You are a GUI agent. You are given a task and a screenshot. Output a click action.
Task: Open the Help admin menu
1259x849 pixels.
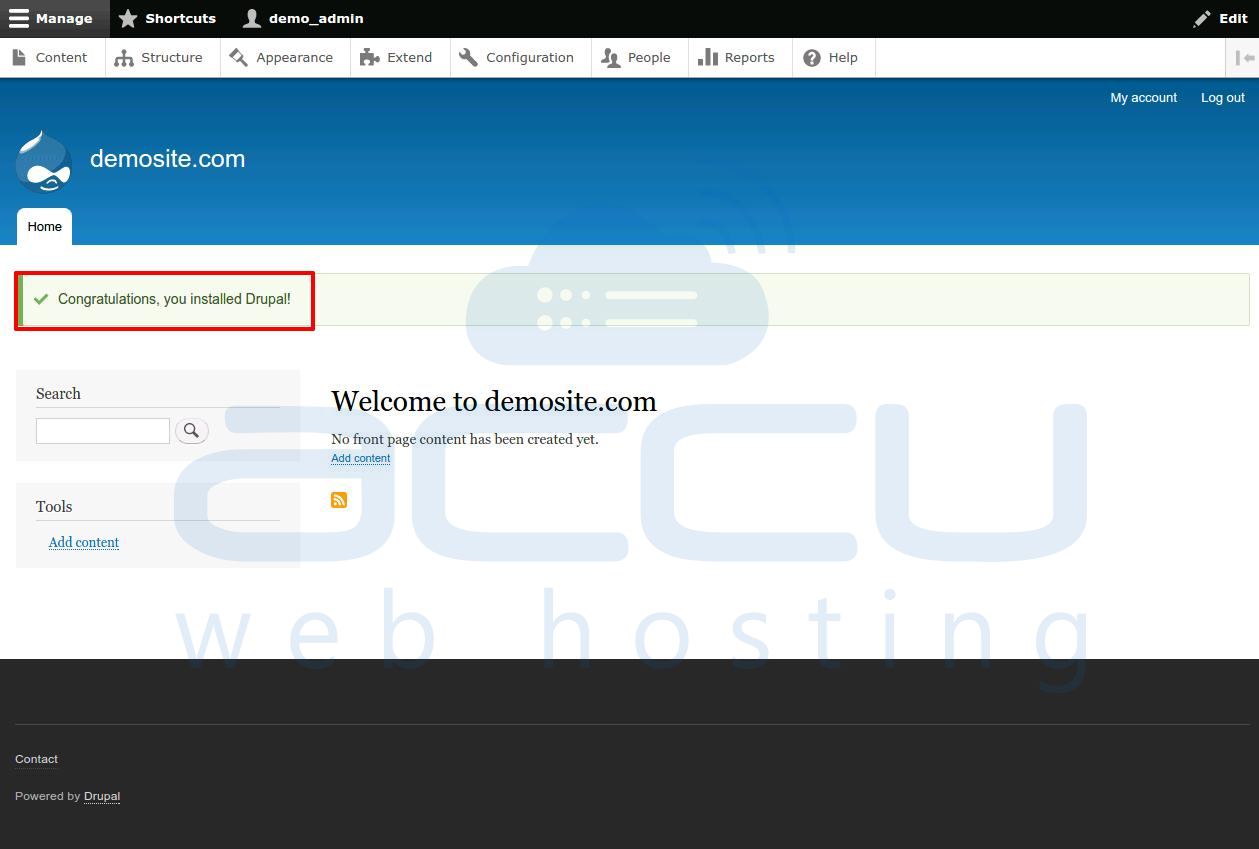coord(832,57)
